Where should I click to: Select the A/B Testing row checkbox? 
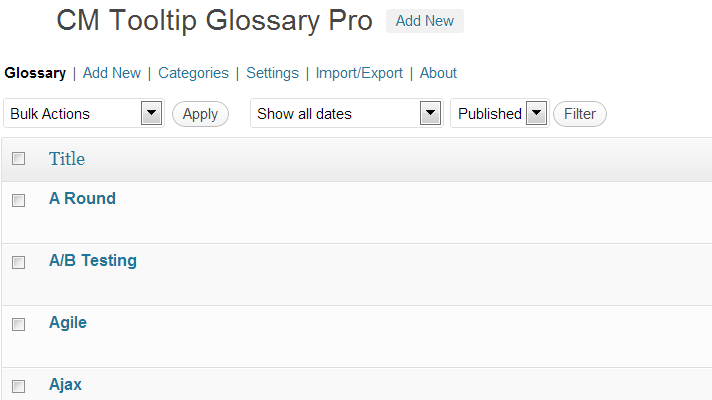(x=18, y=262)
